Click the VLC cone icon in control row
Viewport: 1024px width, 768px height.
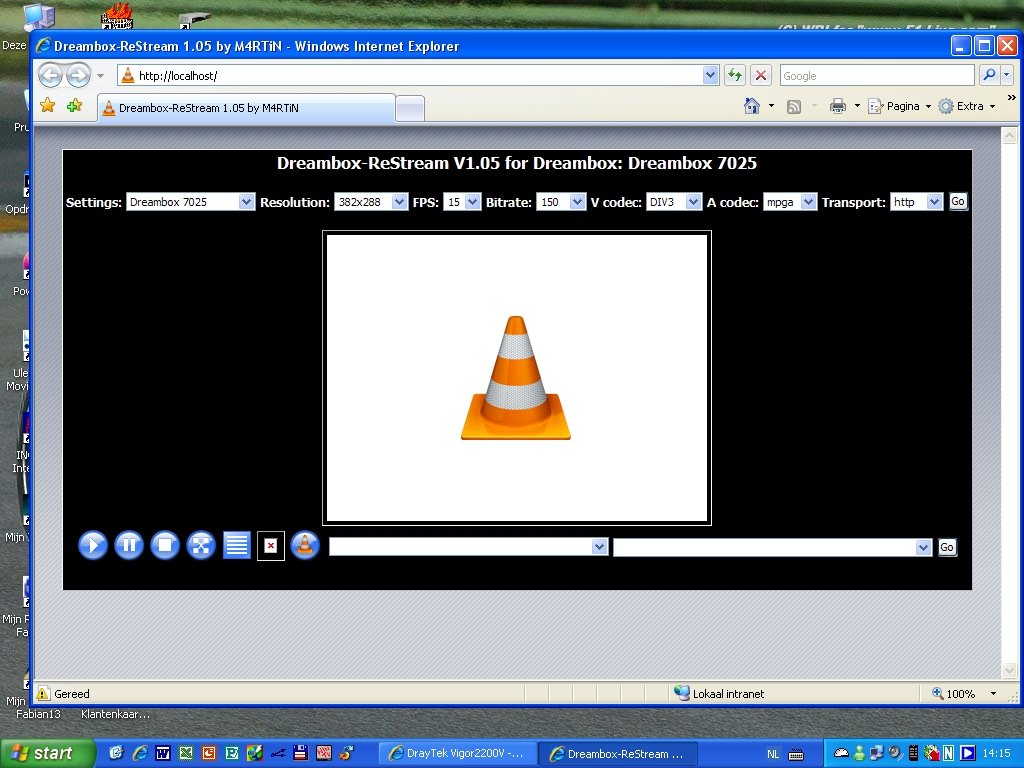point(304,545)
